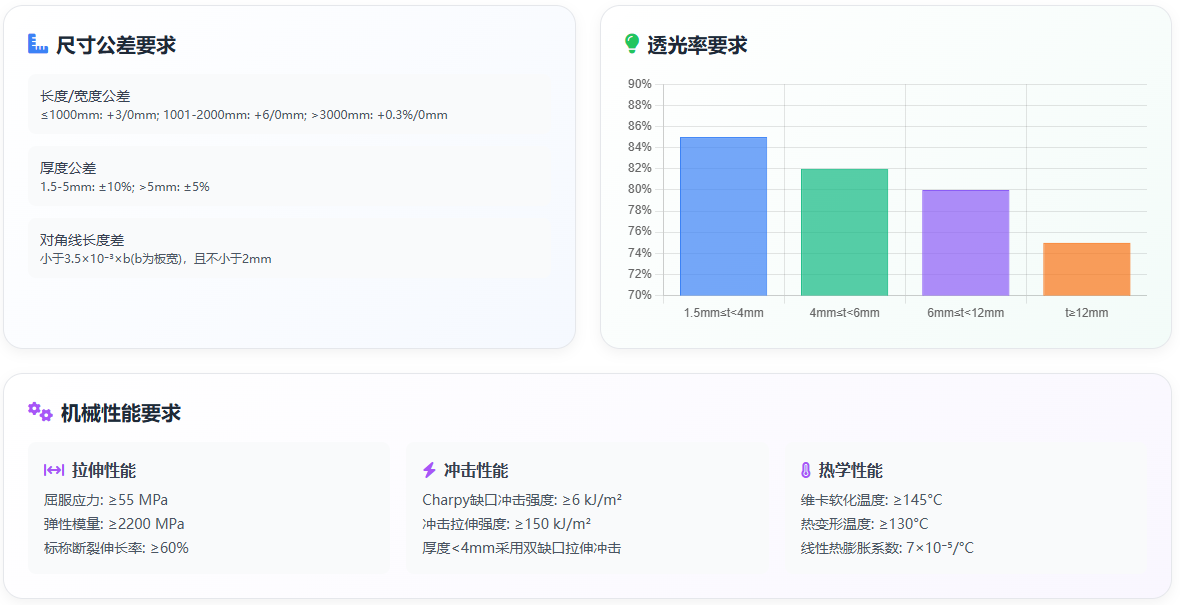Click the blue bar for 1.5mm≤t<4mm

(723, 216)
